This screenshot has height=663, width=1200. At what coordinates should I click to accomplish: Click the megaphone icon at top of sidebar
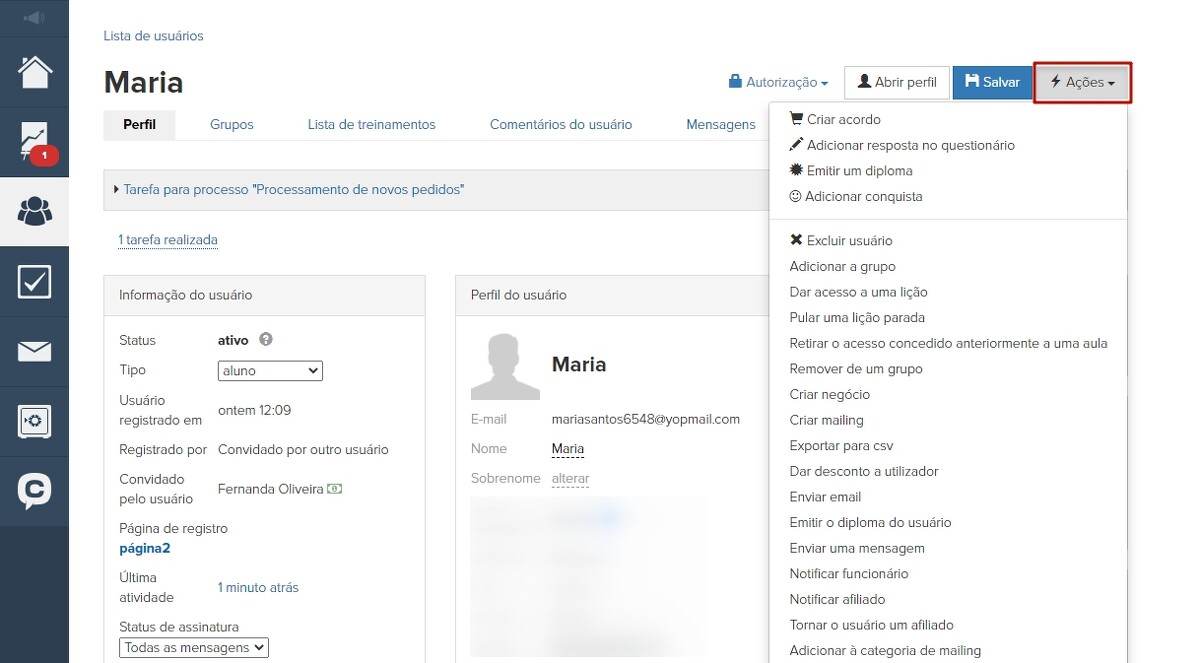click(34, 18)
